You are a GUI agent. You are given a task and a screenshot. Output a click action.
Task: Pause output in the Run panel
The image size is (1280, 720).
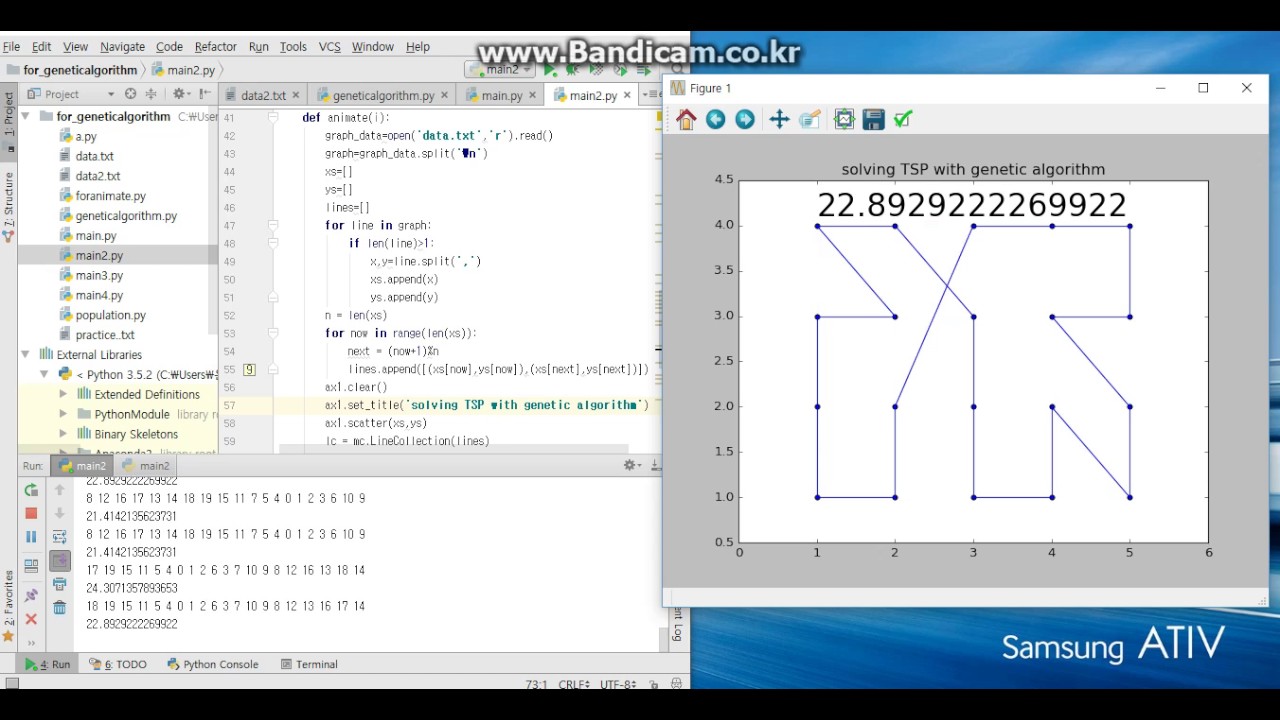click(31, 537)
